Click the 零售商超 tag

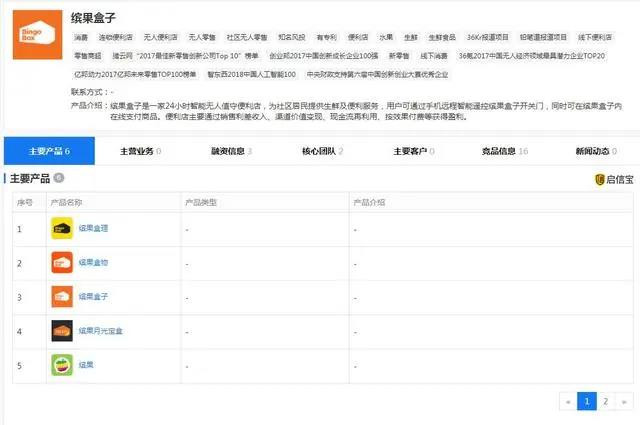[x=88, y=56]
